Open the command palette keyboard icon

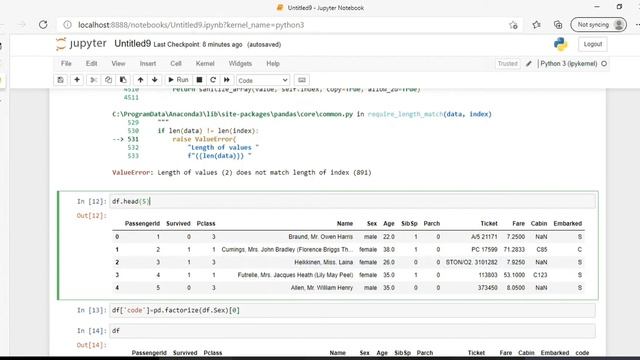click(302, 80)
